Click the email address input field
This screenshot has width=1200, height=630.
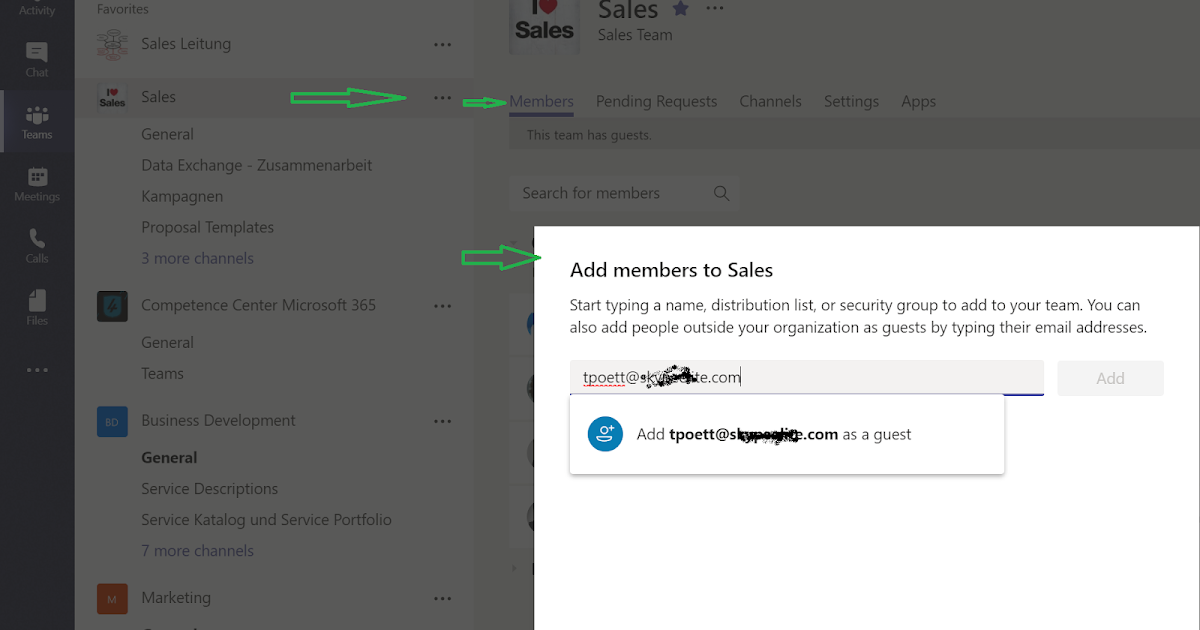coord(806,377)
